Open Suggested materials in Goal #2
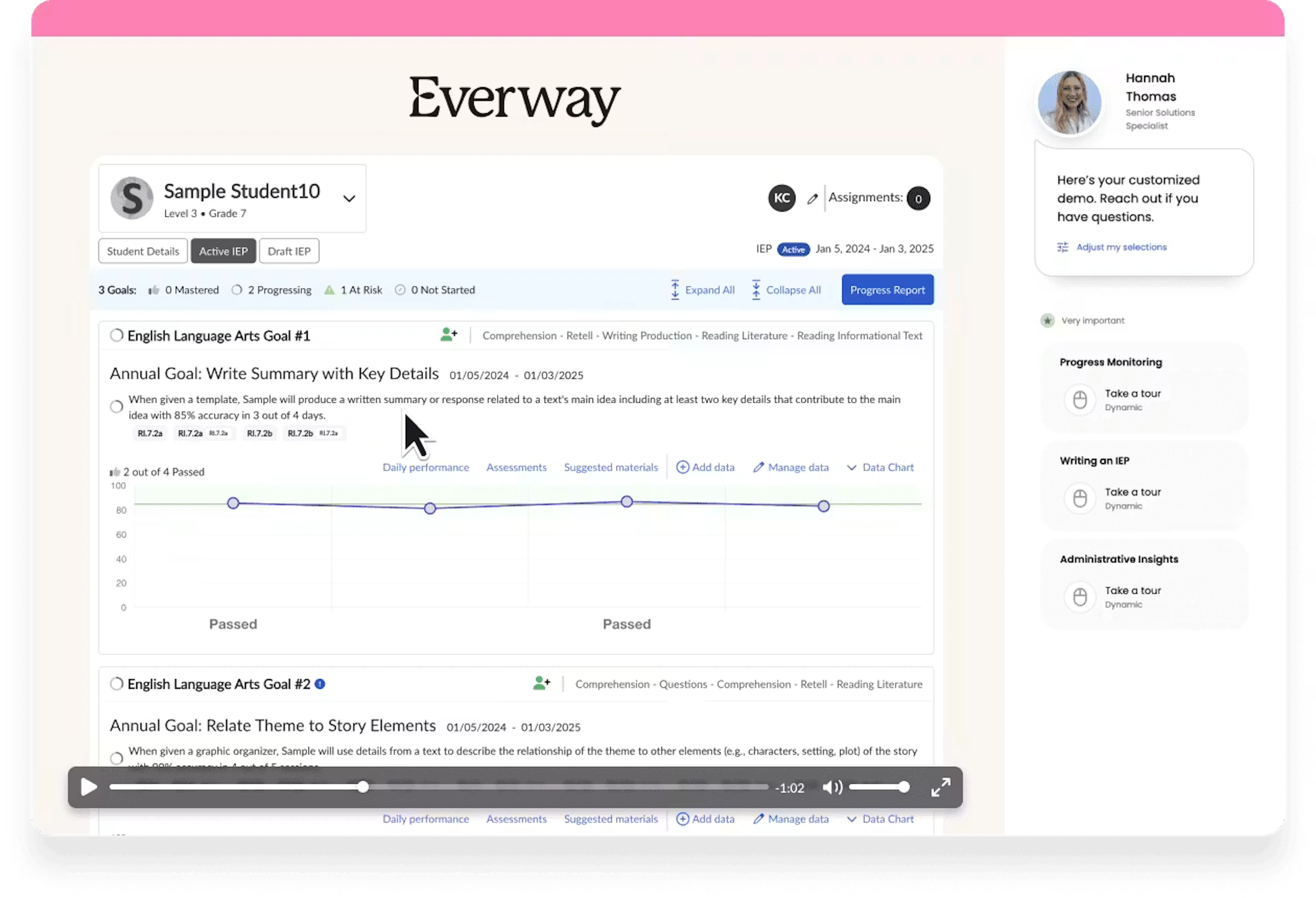This screenshot has height=898, width=1316. [611, 819]
